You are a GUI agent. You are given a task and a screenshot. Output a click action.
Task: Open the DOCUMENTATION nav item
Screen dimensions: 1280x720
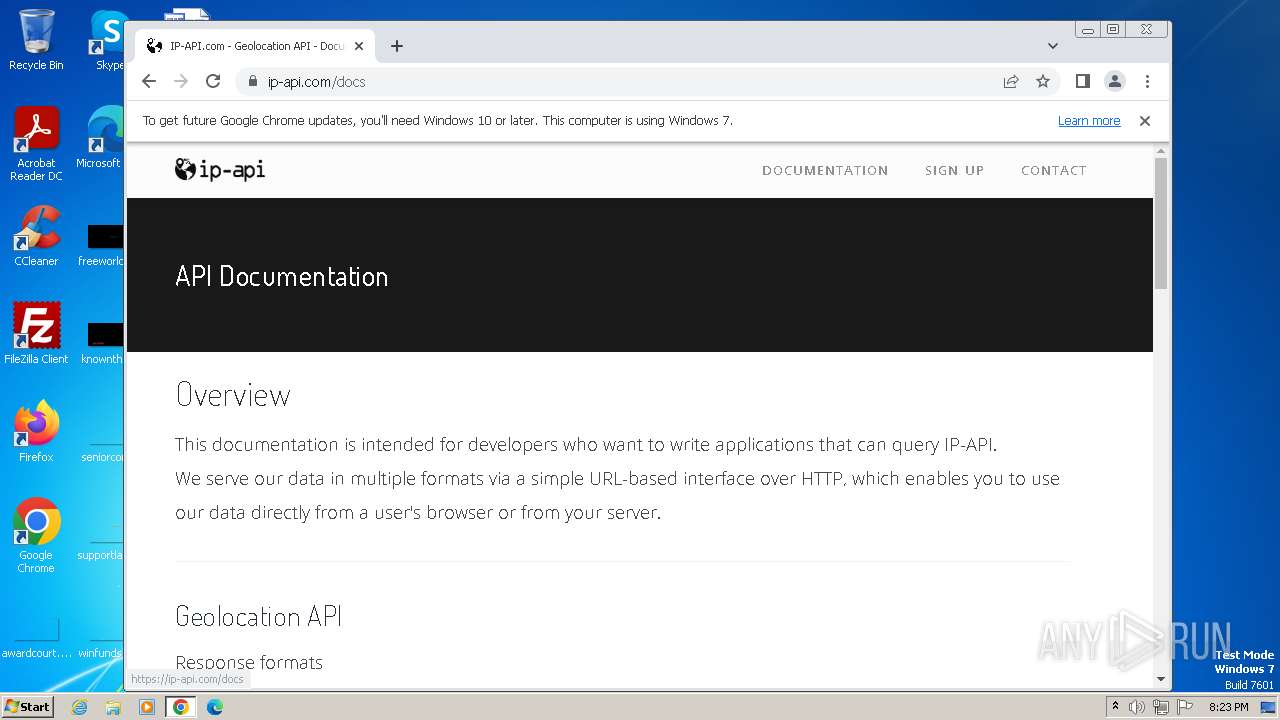click(825, 170)
